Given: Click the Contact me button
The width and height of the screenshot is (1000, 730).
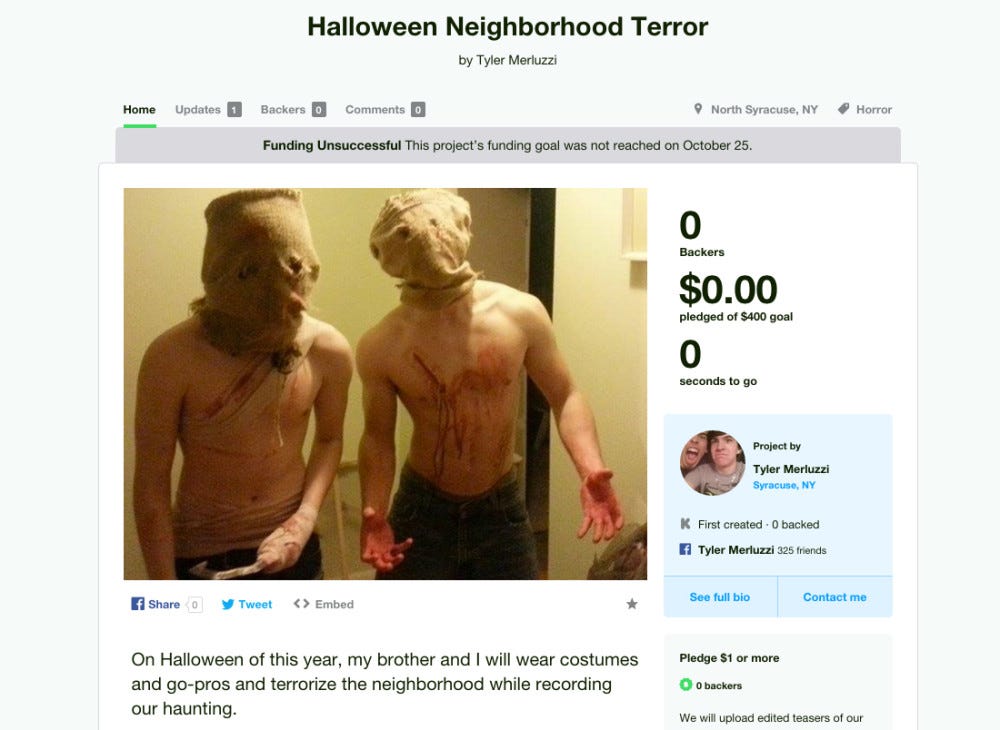Looking at the screenshot, I should coord(835,597).
